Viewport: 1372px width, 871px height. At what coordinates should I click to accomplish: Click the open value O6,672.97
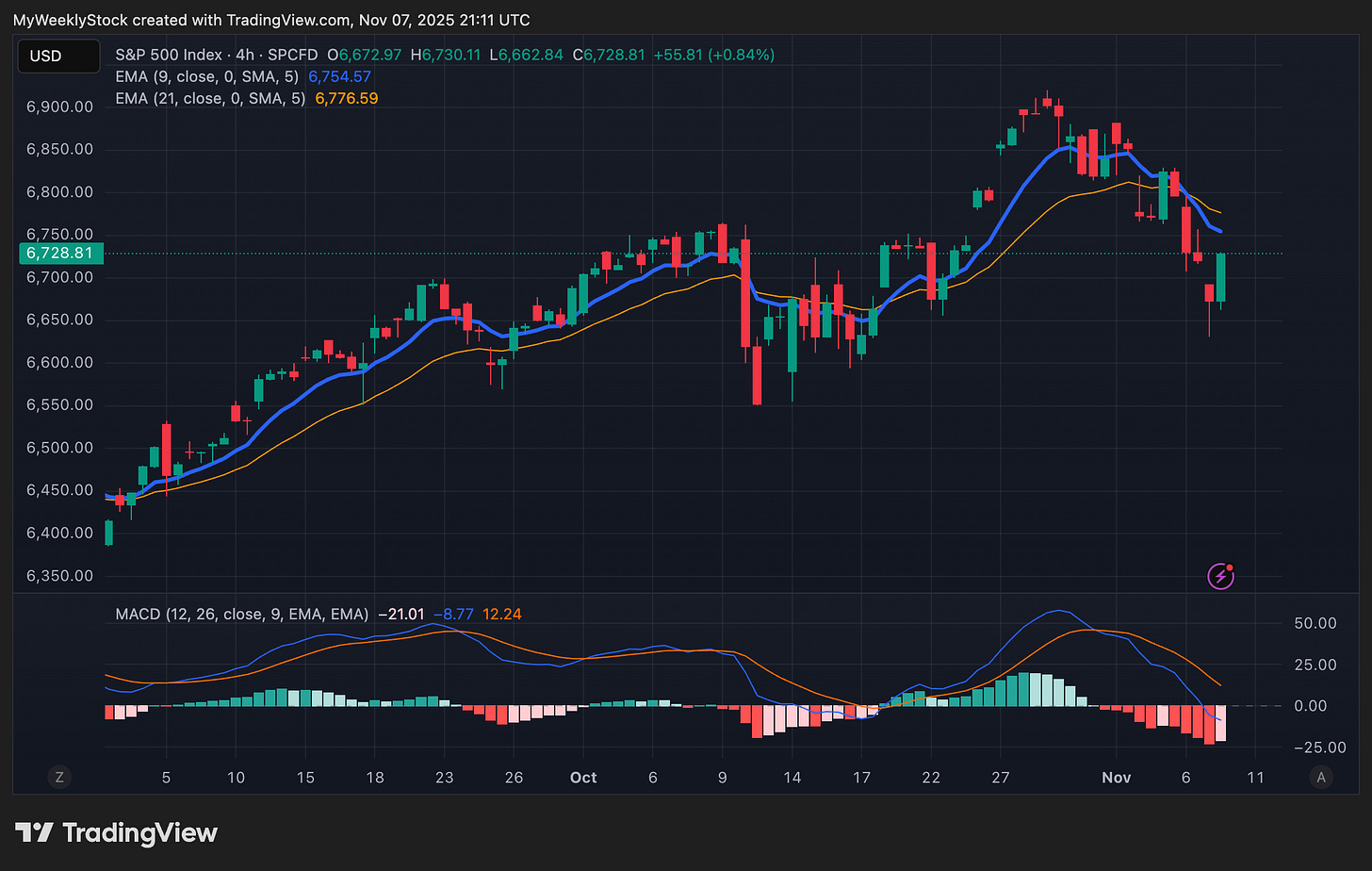[365, 55]
